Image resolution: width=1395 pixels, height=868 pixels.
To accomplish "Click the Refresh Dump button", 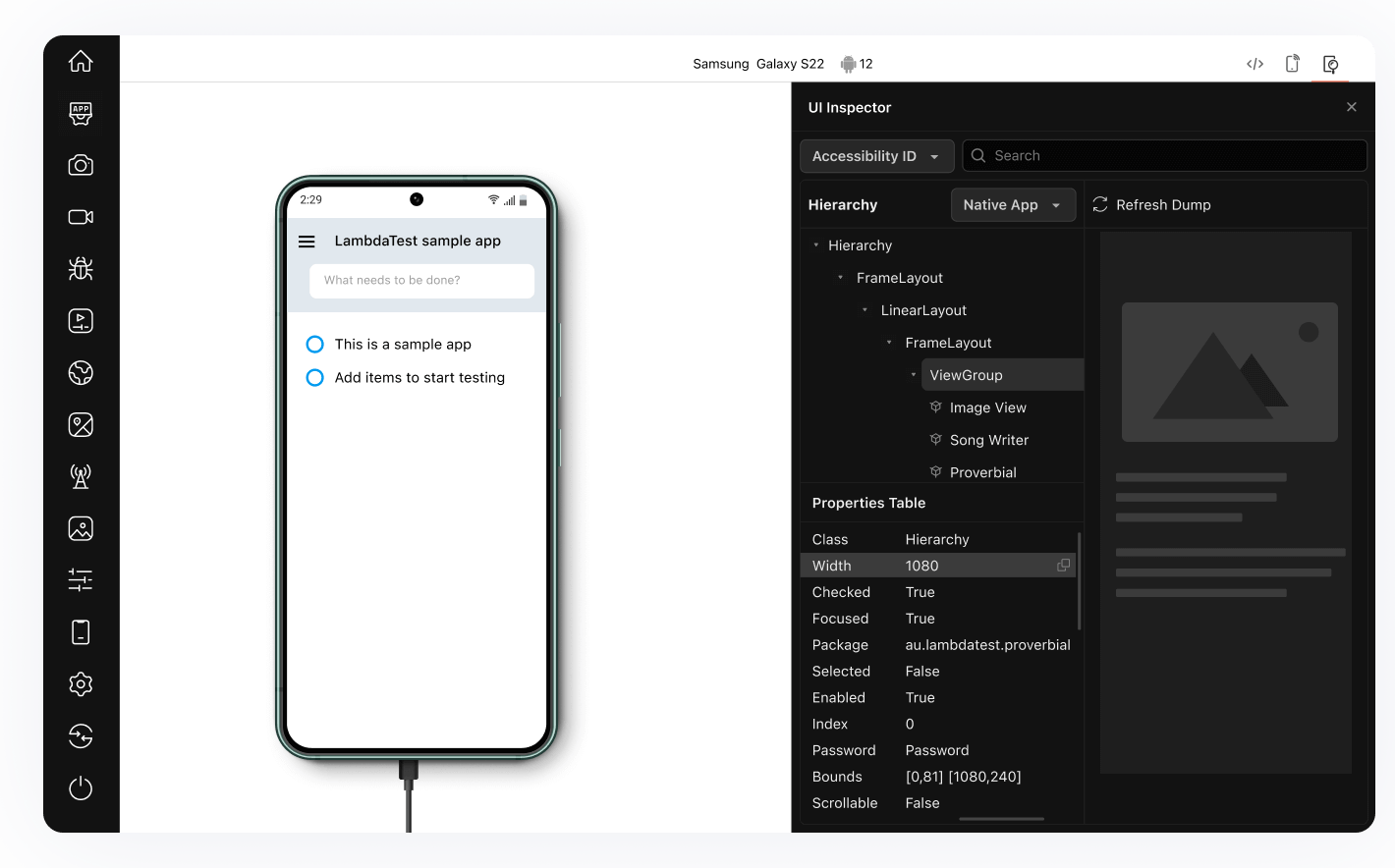I will (x=1151, y=204).
